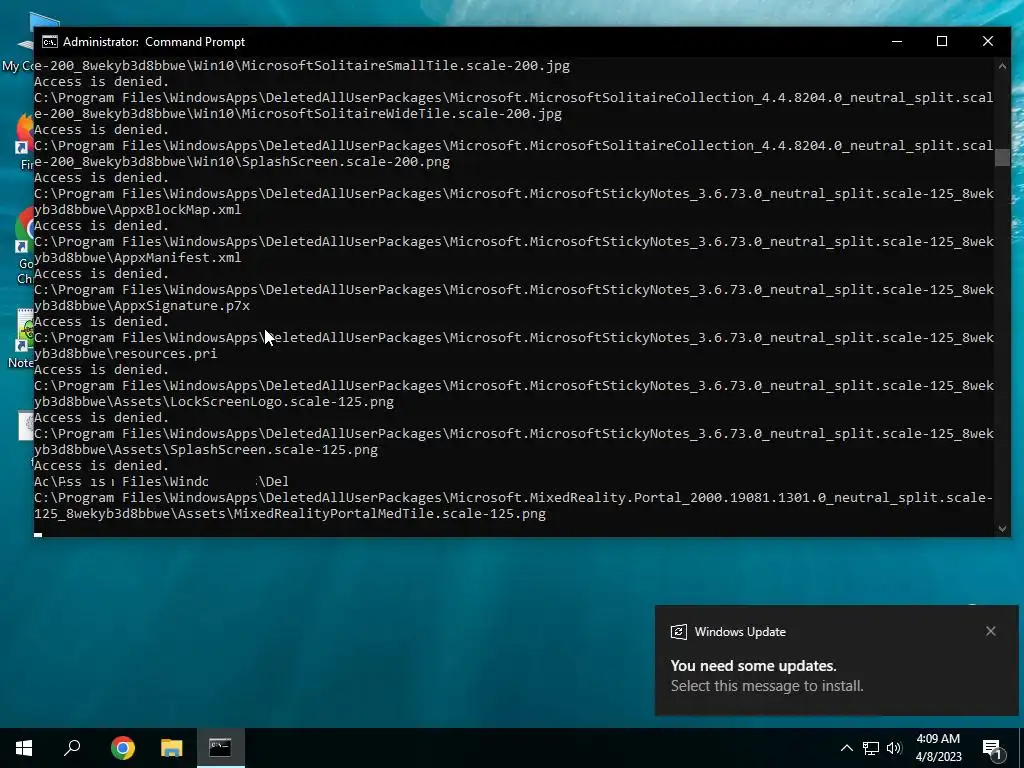Maximize the Command Prompt window
The height and width of the screenshot is (768, 1024).
tap(942, 41)
